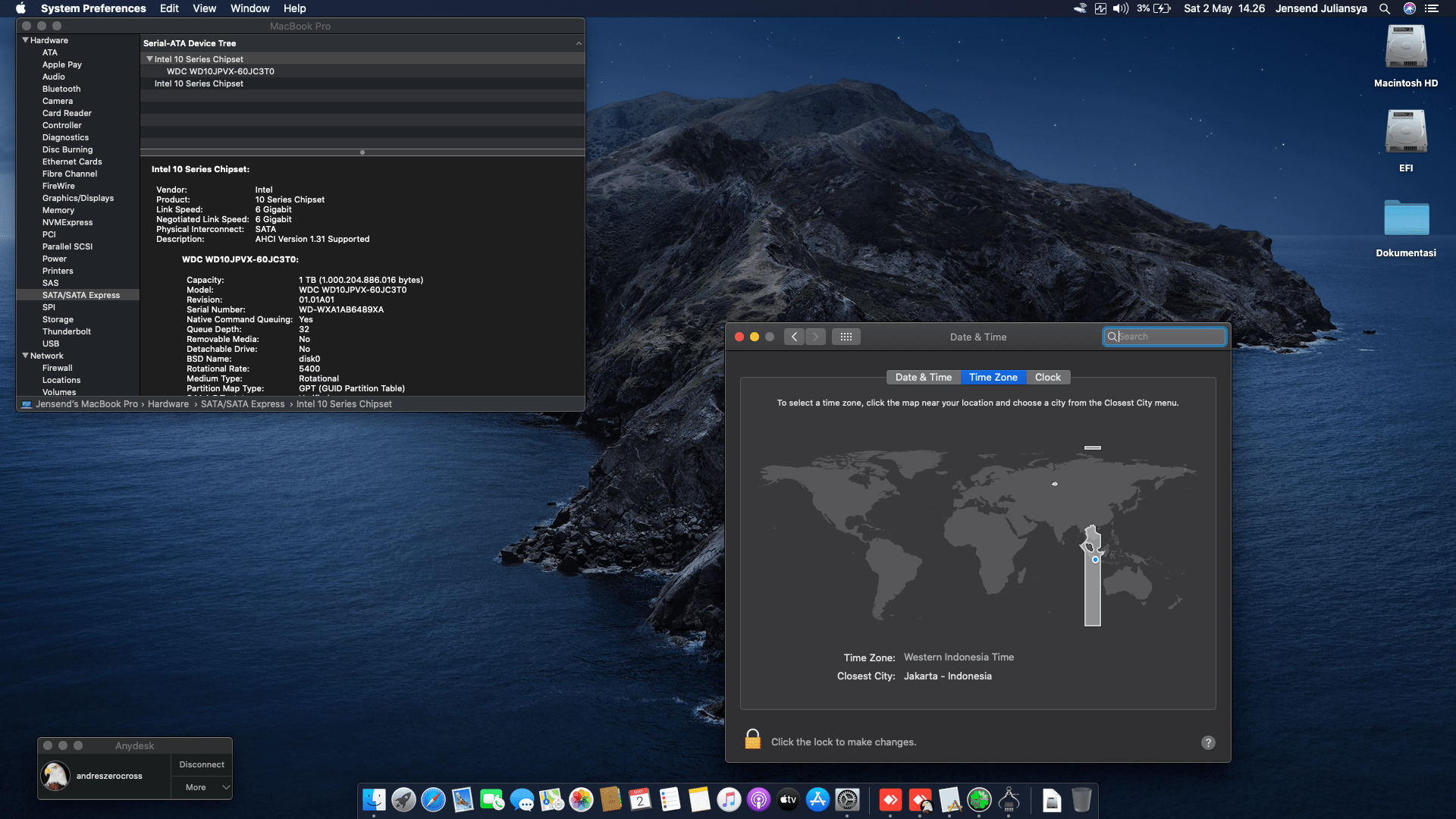Select the EFI drive on desktop
Image resolution: width=1456 pixels, height=819 pixels.
pos(1406,140)
